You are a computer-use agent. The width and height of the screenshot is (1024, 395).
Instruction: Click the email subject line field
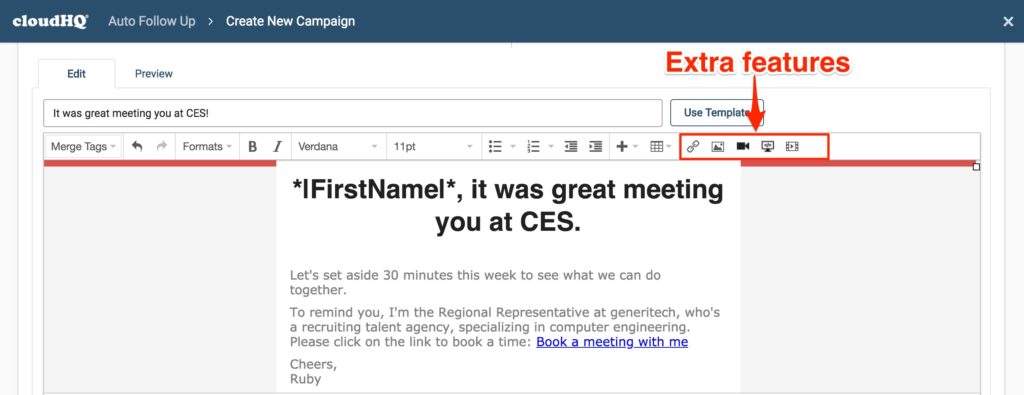tap(353, 113)
